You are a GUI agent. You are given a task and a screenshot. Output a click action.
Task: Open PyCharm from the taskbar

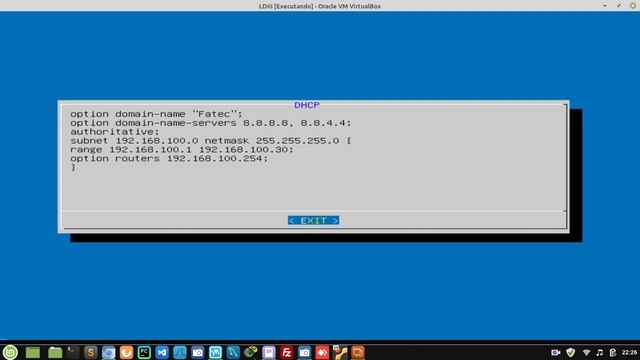click(x=144, y=352)
